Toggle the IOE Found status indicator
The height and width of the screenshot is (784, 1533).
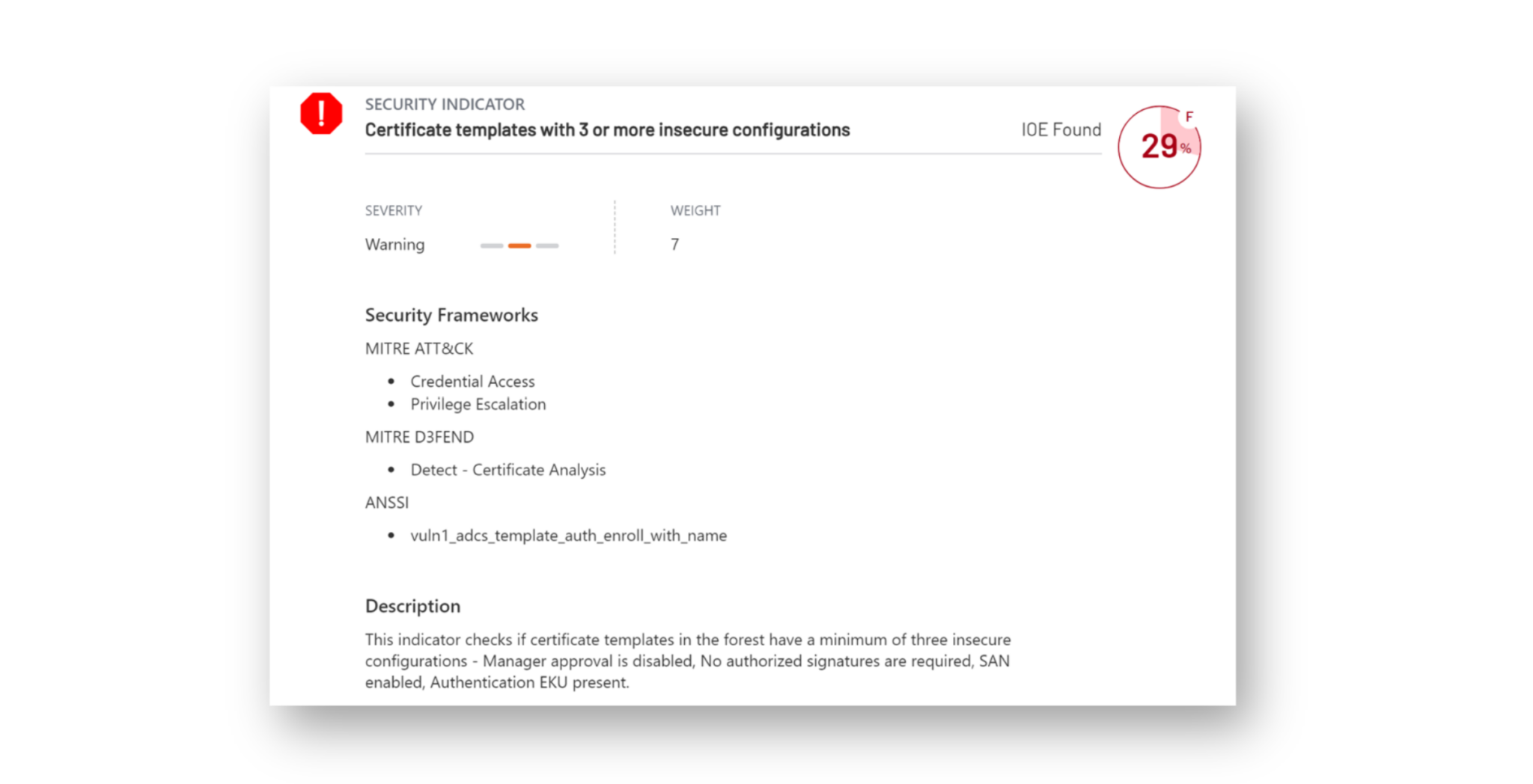[1060, 129]
